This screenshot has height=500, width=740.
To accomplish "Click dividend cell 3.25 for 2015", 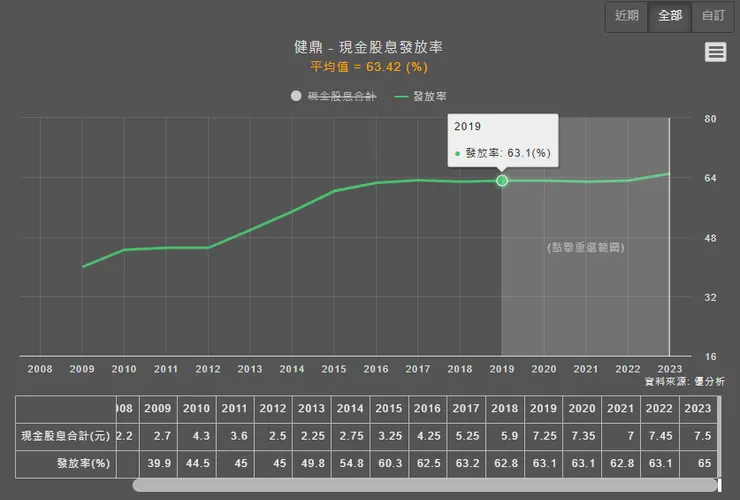I will (x=390, y=436).
